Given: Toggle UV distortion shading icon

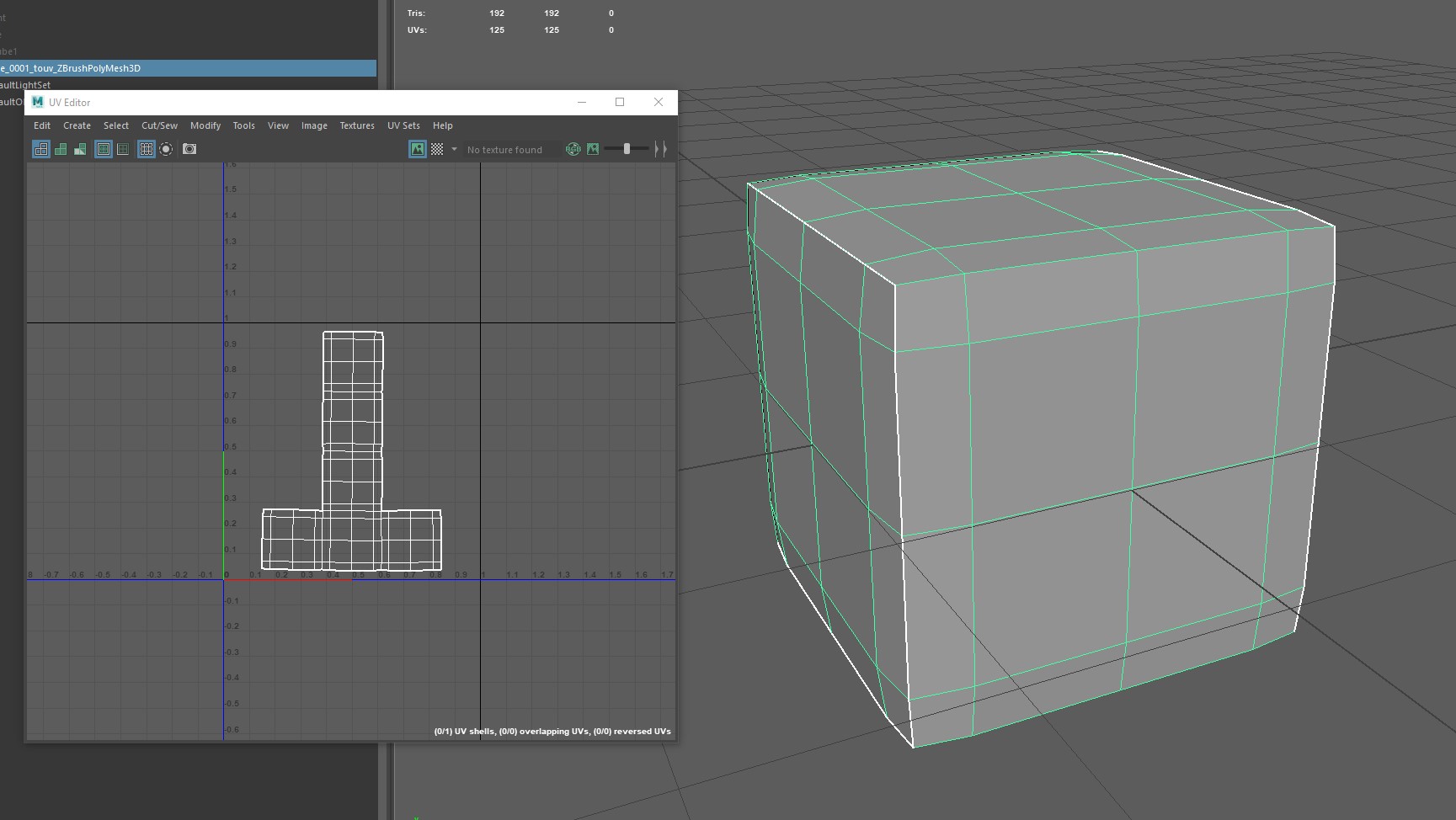Looking at the screenshot, I should (x=80, y=149).
